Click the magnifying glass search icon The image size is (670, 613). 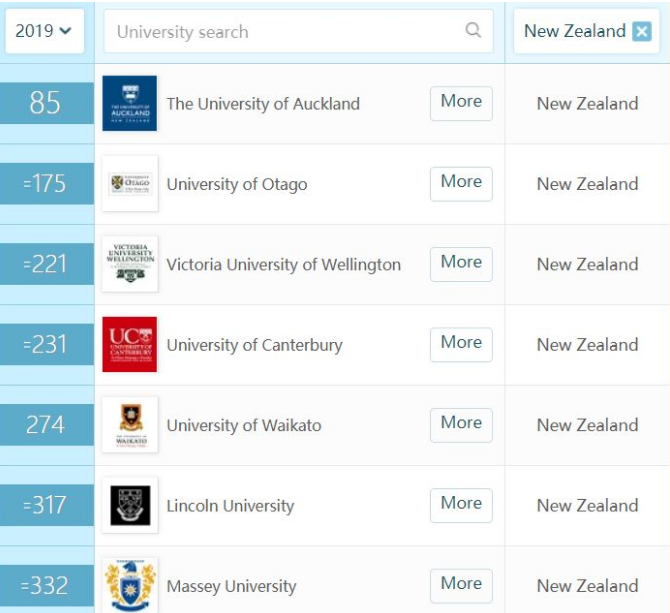(473, 31)
